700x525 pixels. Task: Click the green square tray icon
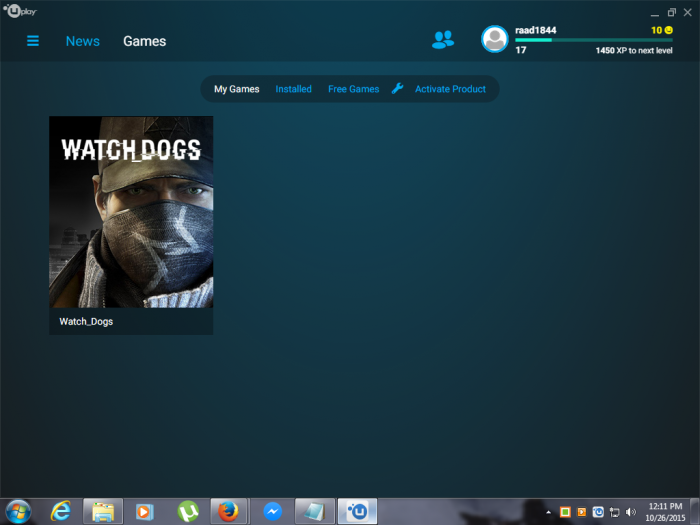[565, 512]
